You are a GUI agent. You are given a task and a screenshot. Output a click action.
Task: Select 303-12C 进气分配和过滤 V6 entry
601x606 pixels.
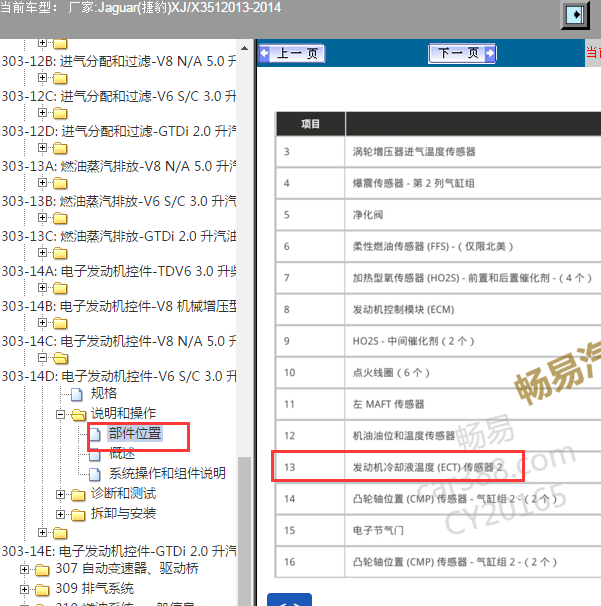[119, 96]
